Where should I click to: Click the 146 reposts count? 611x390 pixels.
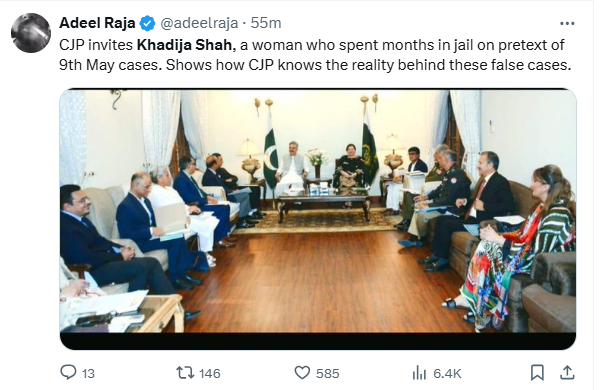pos(210,374)
